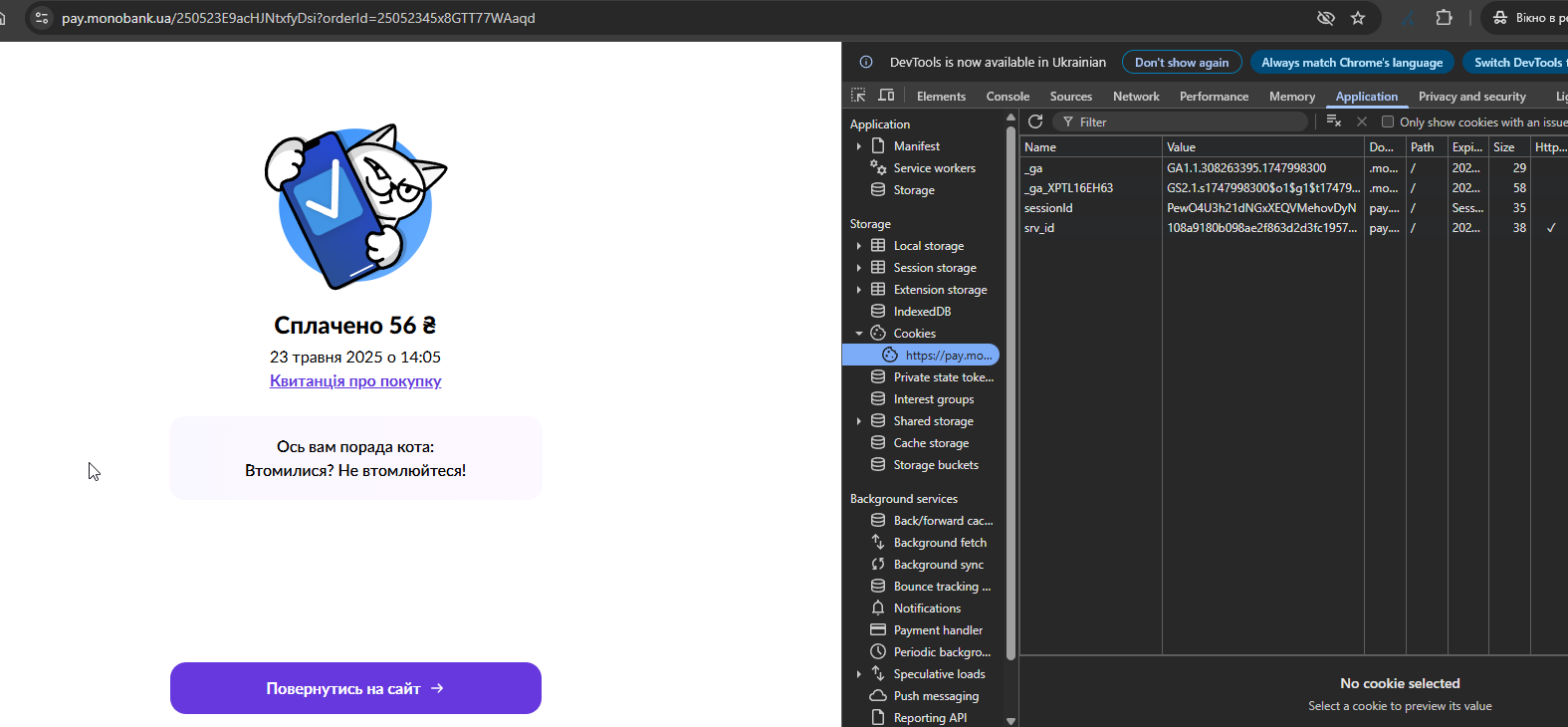The width and height of the screenshot is (1568, 727).
Task: Open Payment handler service
Action: (938, 630)
